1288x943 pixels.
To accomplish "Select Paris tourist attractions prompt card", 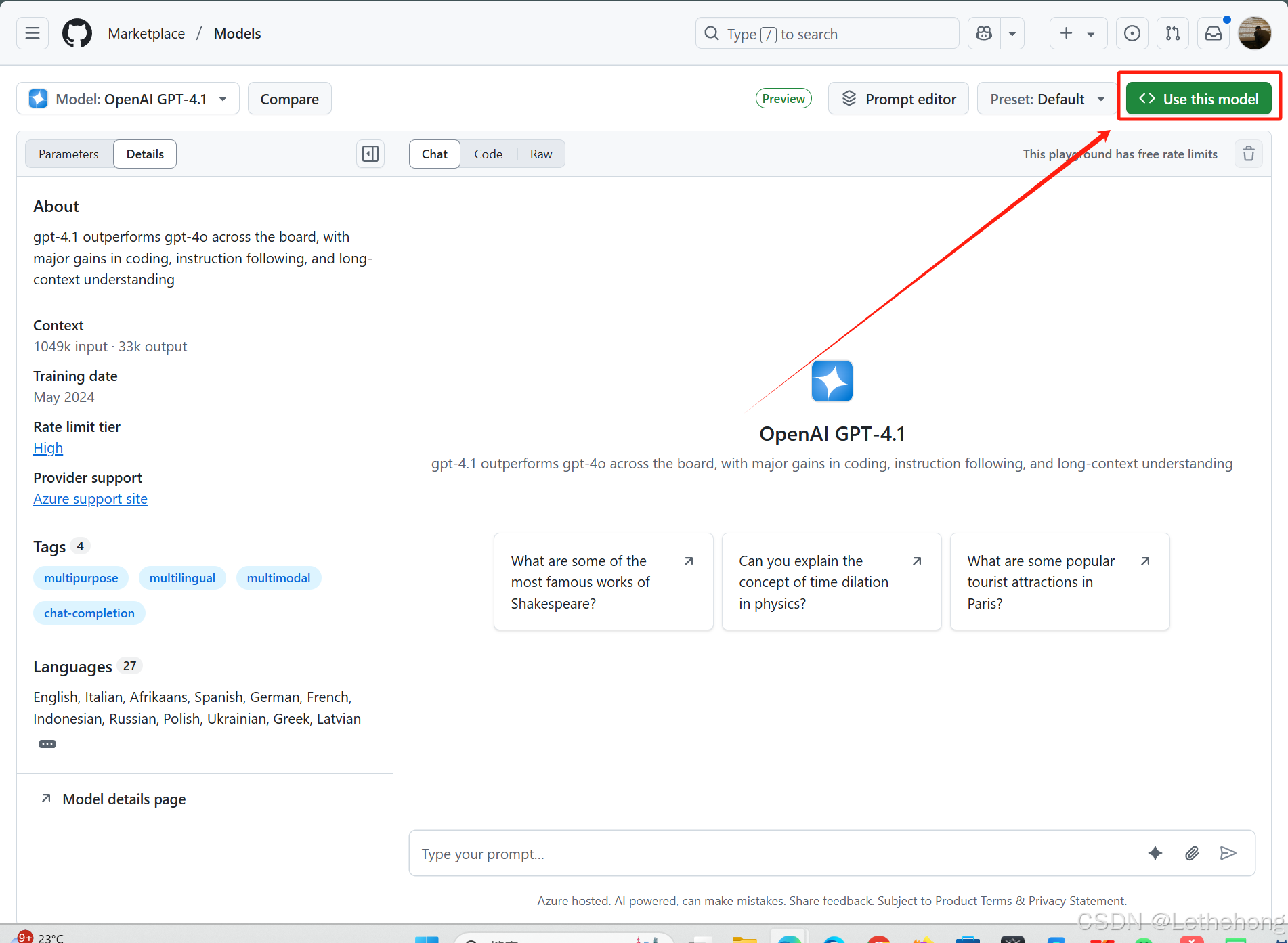I will point(1060,582).
